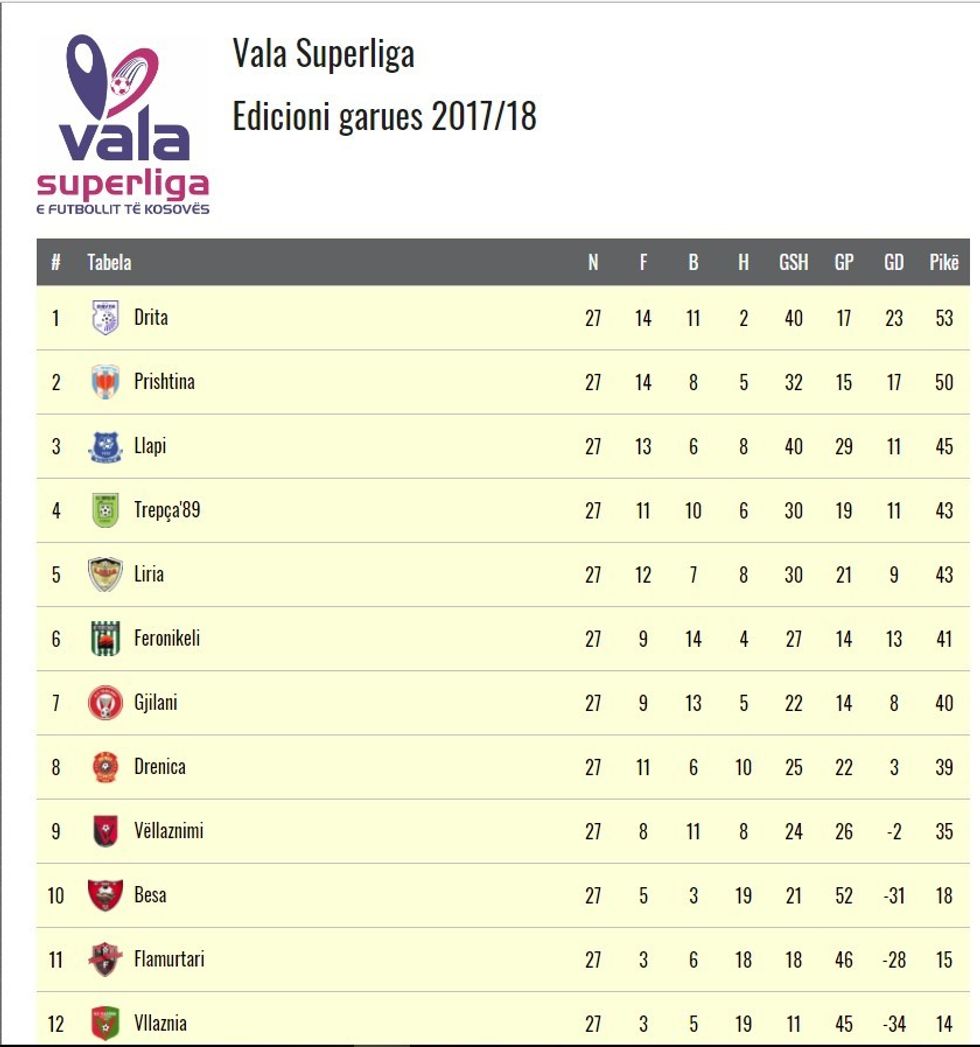This screenshot has height=1047, width=980.
Task: Open the Liria team emblem
Action: point(105,574)
